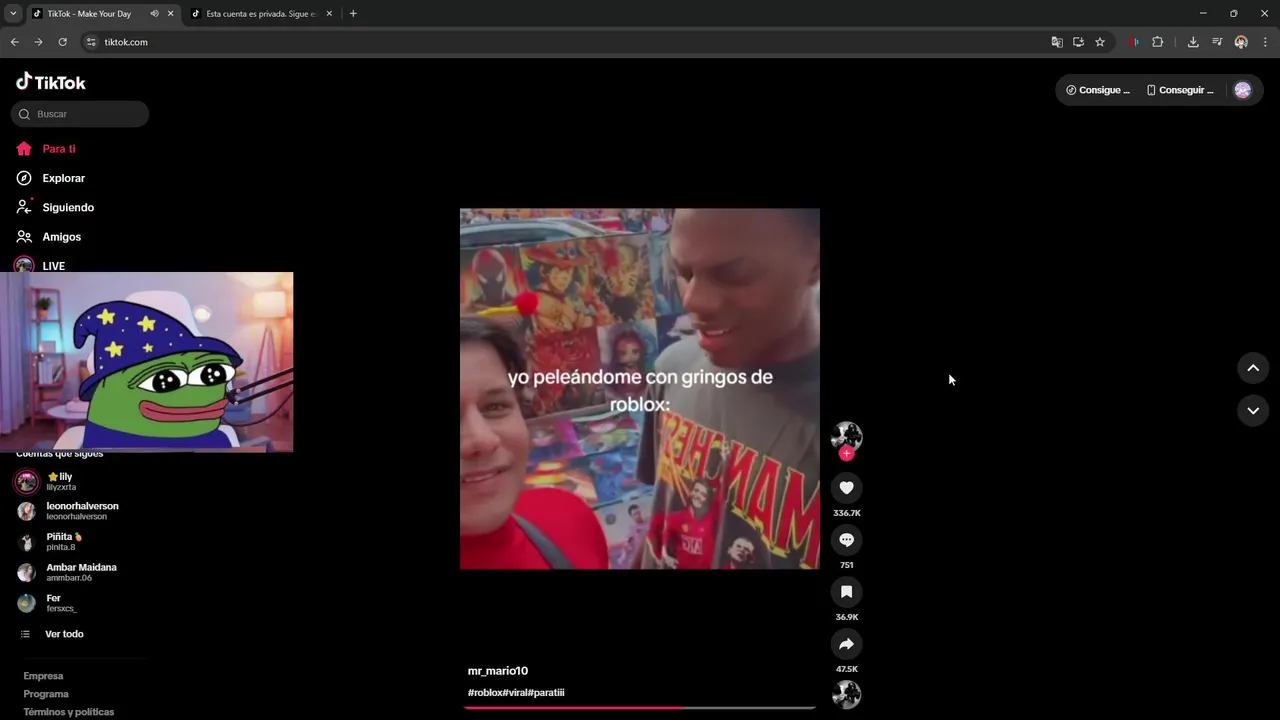Open the LIVE section
The height and width of the screenshot is (720, 1280).
40,265
